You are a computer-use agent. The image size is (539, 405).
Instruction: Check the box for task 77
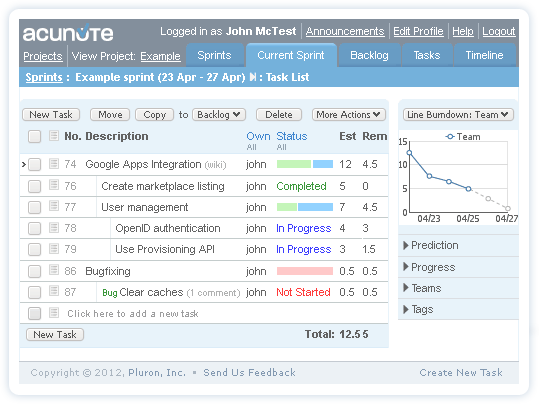coord(34,207)
